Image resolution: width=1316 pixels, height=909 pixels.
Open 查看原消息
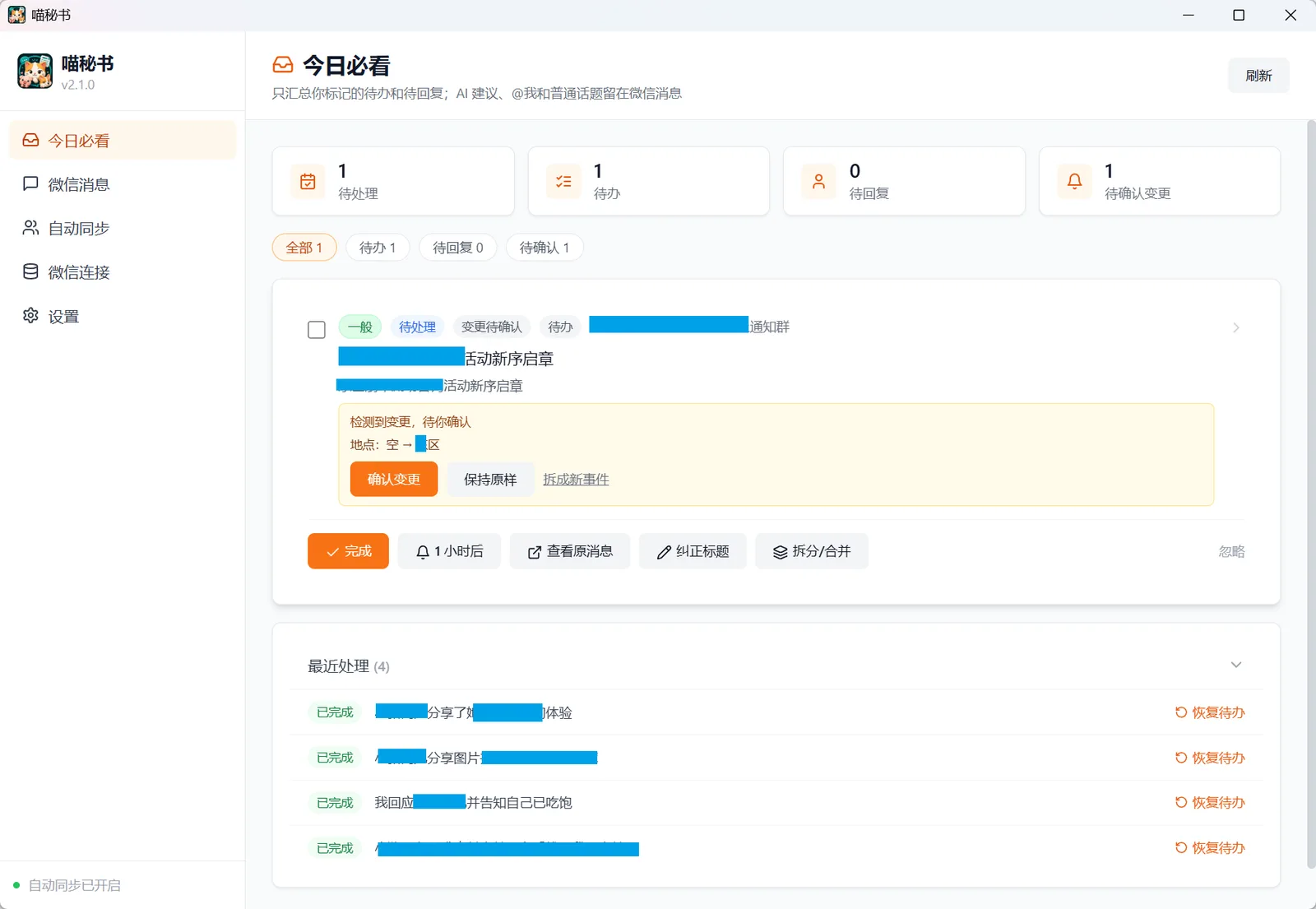click(x=570, y=551)
